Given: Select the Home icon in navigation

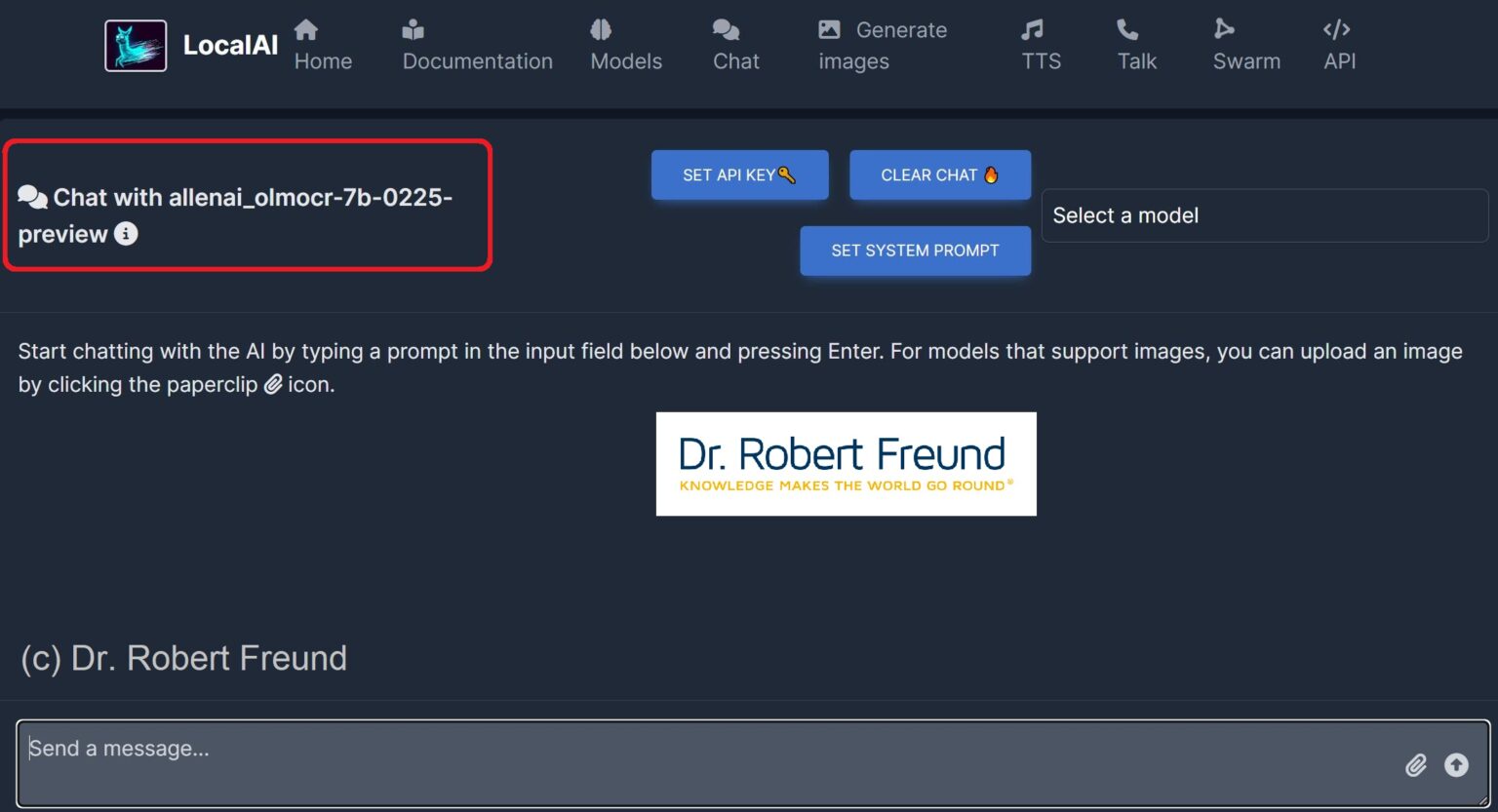Looking at the screenshot, I should point(305,29).
